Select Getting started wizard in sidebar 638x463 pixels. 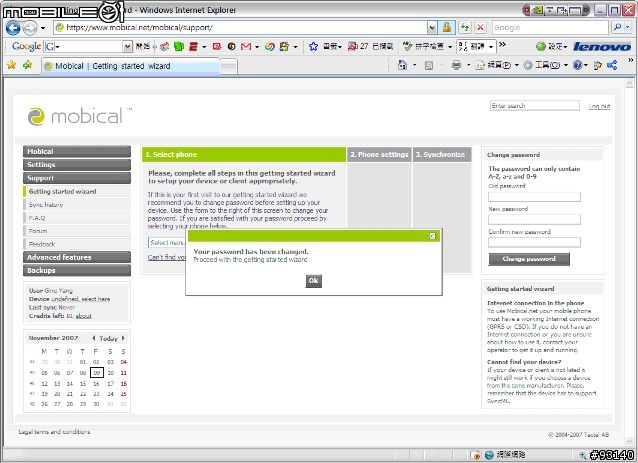[77, 192]
